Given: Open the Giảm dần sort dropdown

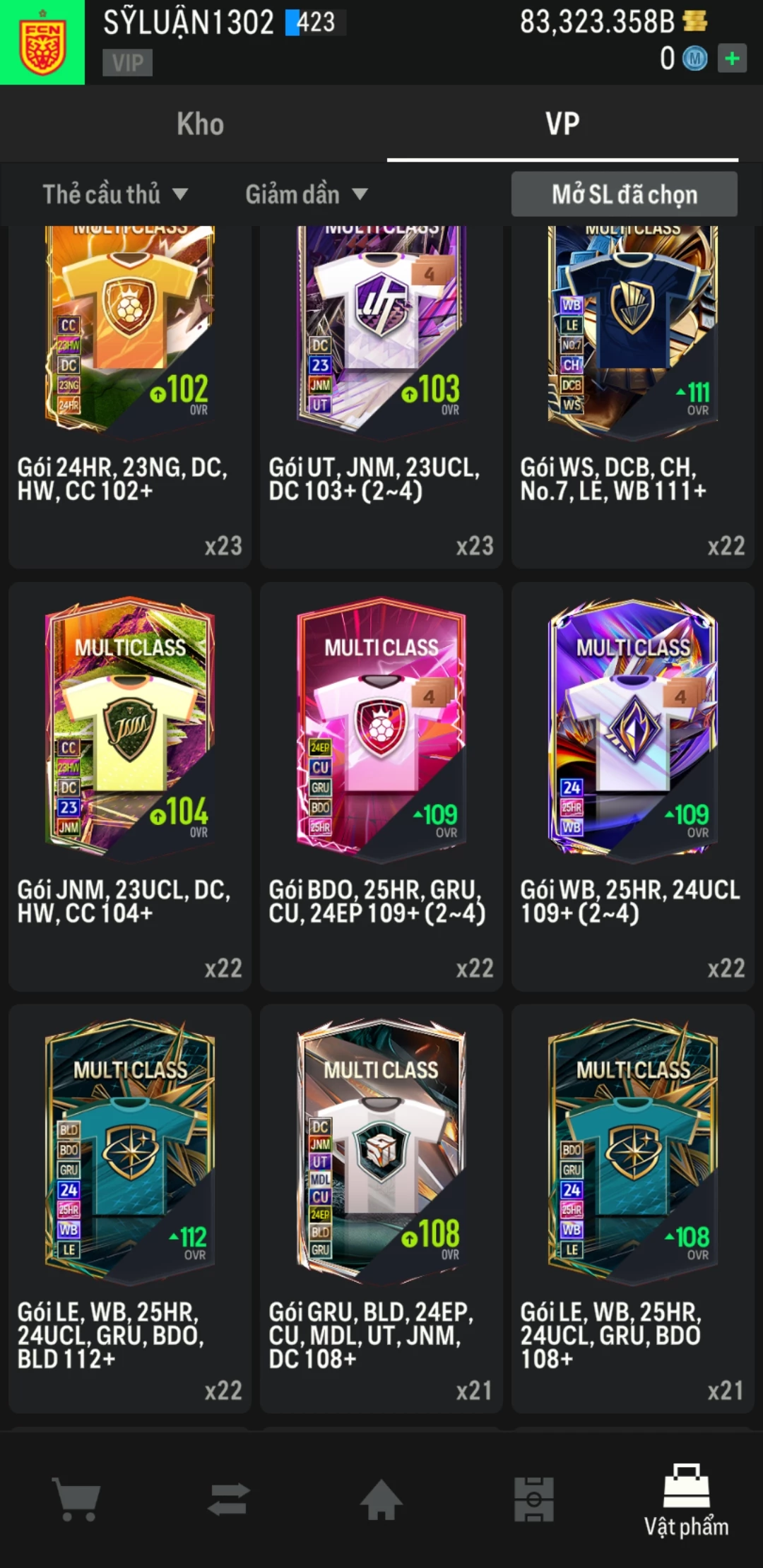Looking at the screenshot, I should (307, 194).
